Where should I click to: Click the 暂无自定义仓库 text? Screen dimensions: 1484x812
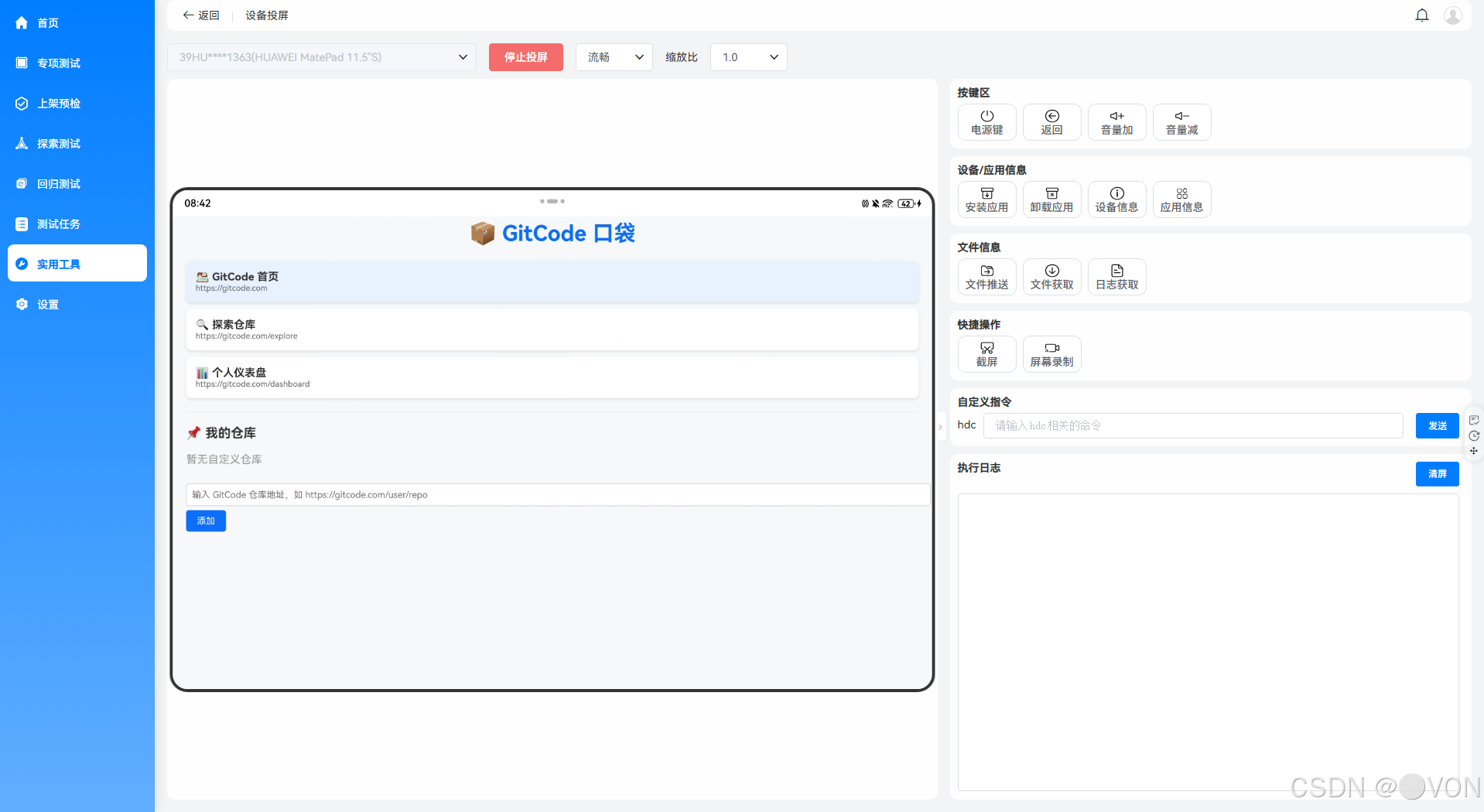(224, 459)
